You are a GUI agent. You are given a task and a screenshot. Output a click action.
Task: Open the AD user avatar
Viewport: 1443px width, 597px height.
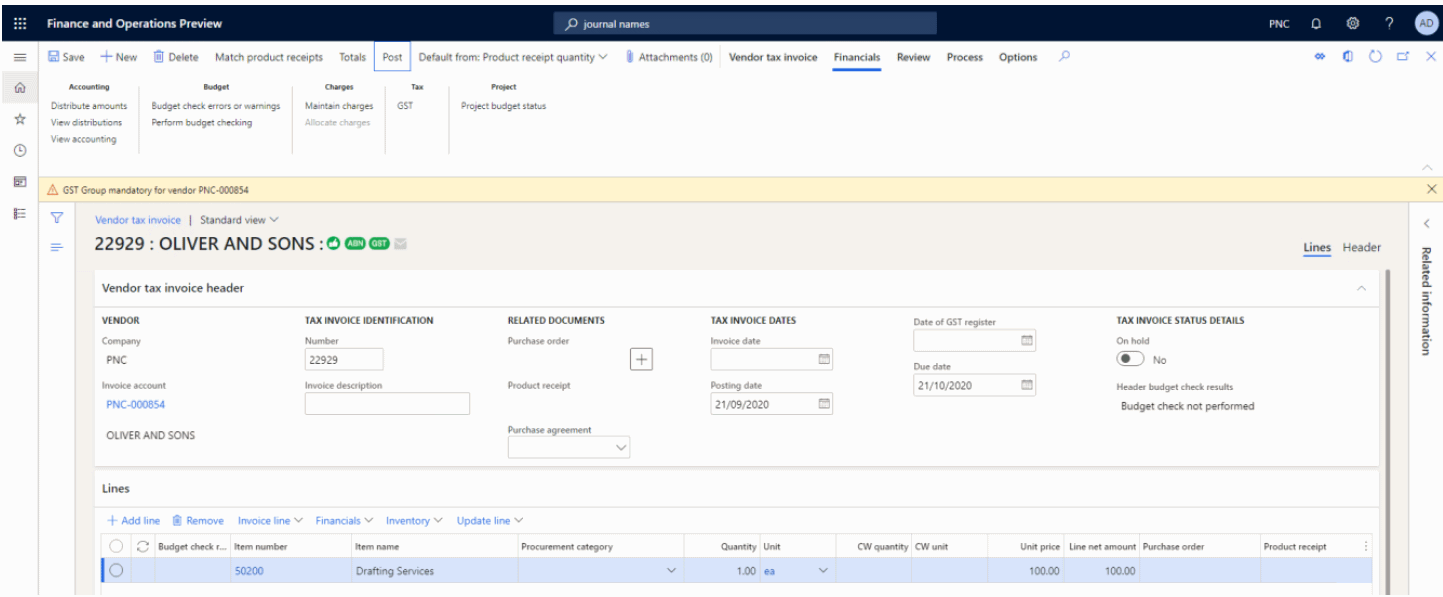pyautogui.click(x=1426, y=23)
